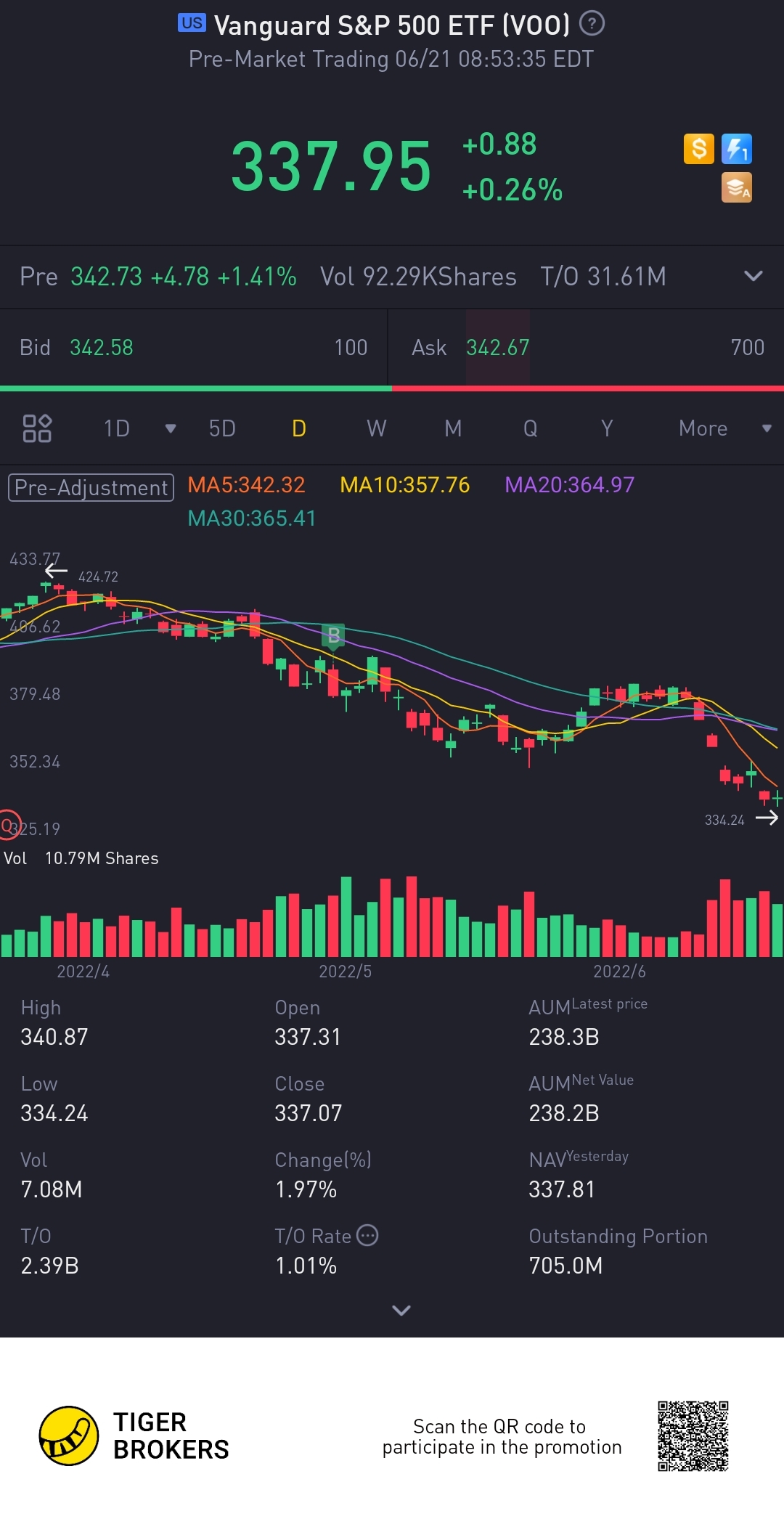The width and height of the screenshot is (784, 1535).
Task: Tap the ask quantity 700
Action: point(748,348)
